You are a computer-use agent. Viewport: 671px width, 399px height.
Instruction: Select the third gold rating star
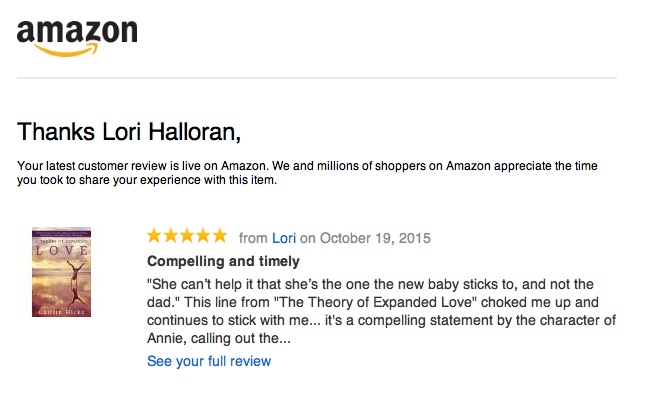(x=187, y=236)
